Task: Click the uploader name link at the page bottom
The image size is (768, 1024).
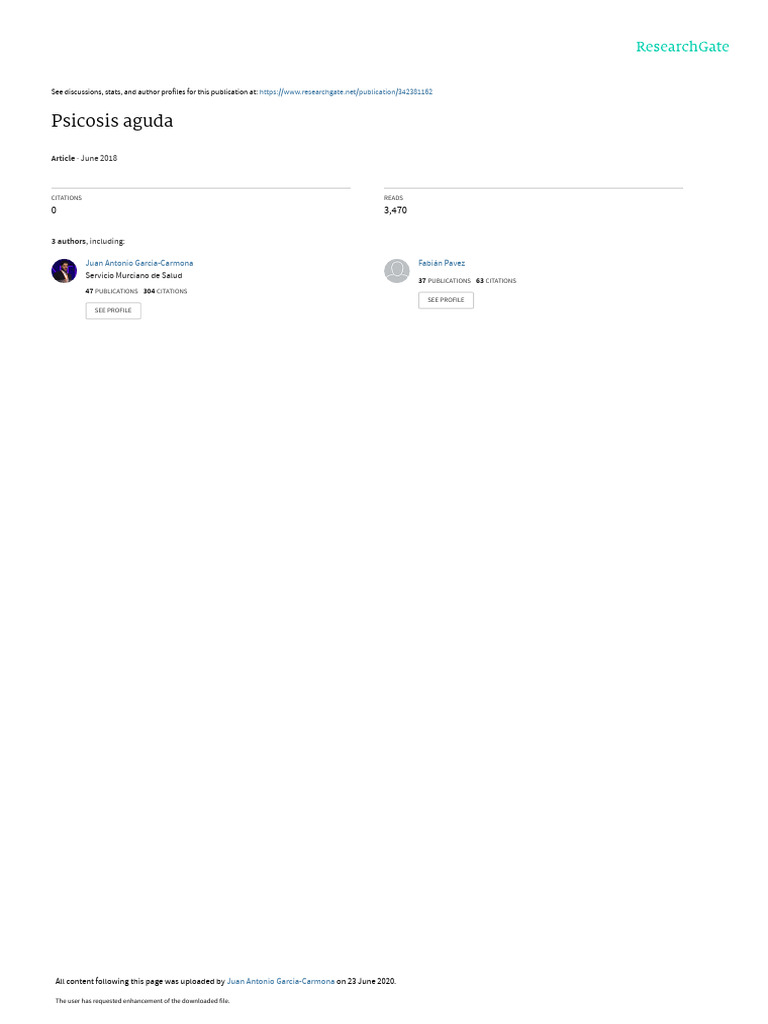Action: pos(281,981)
